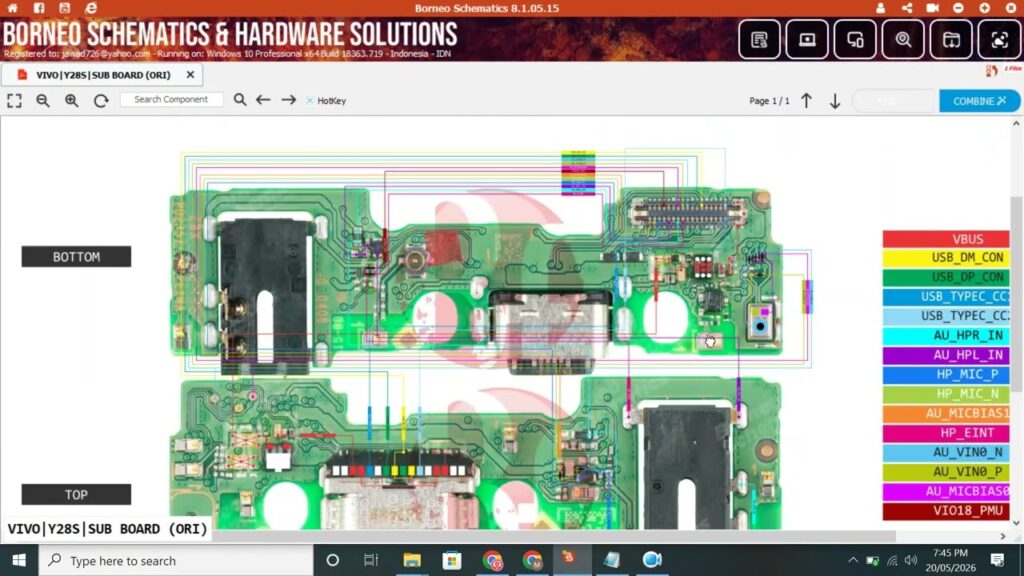The width and height of the screenshot is (1024, 576).
Task: Open the Facebook icon link
Action: [x=39, y=8]
